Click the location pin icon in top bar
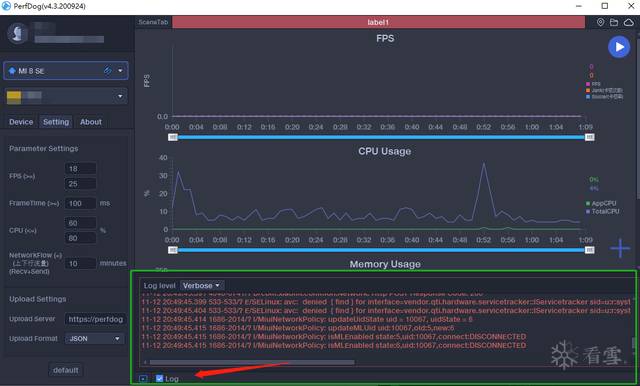 click(600, 22)
